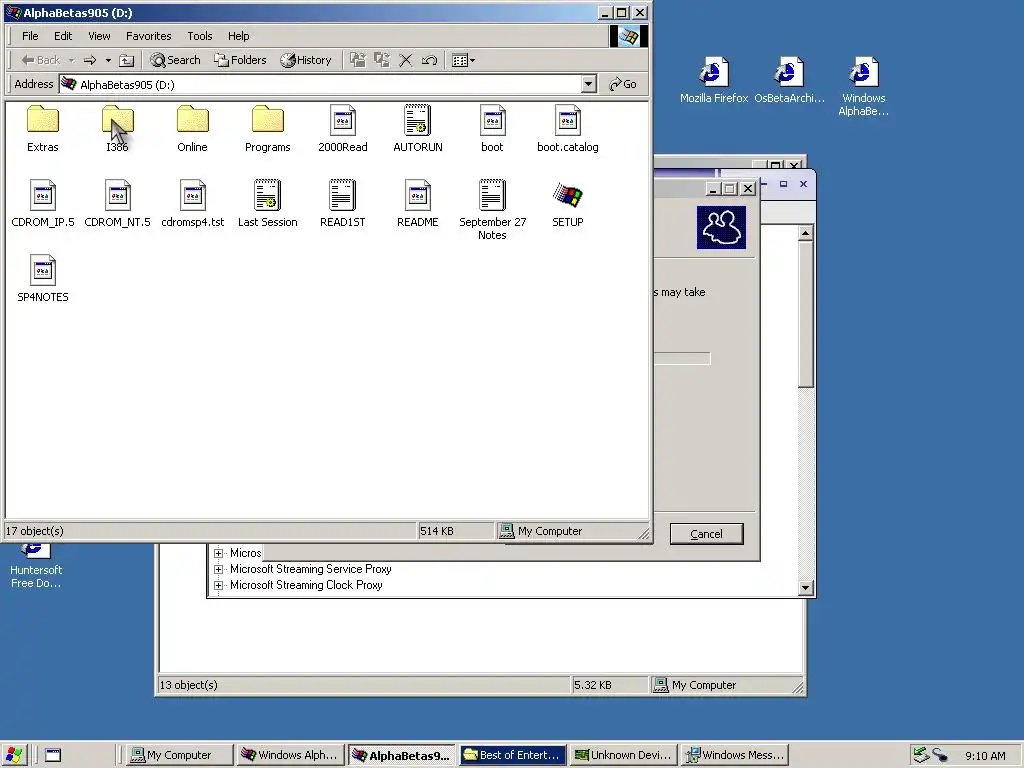Select the boot.catalog file
The image size is (1024, 768).
click(568, 128)
